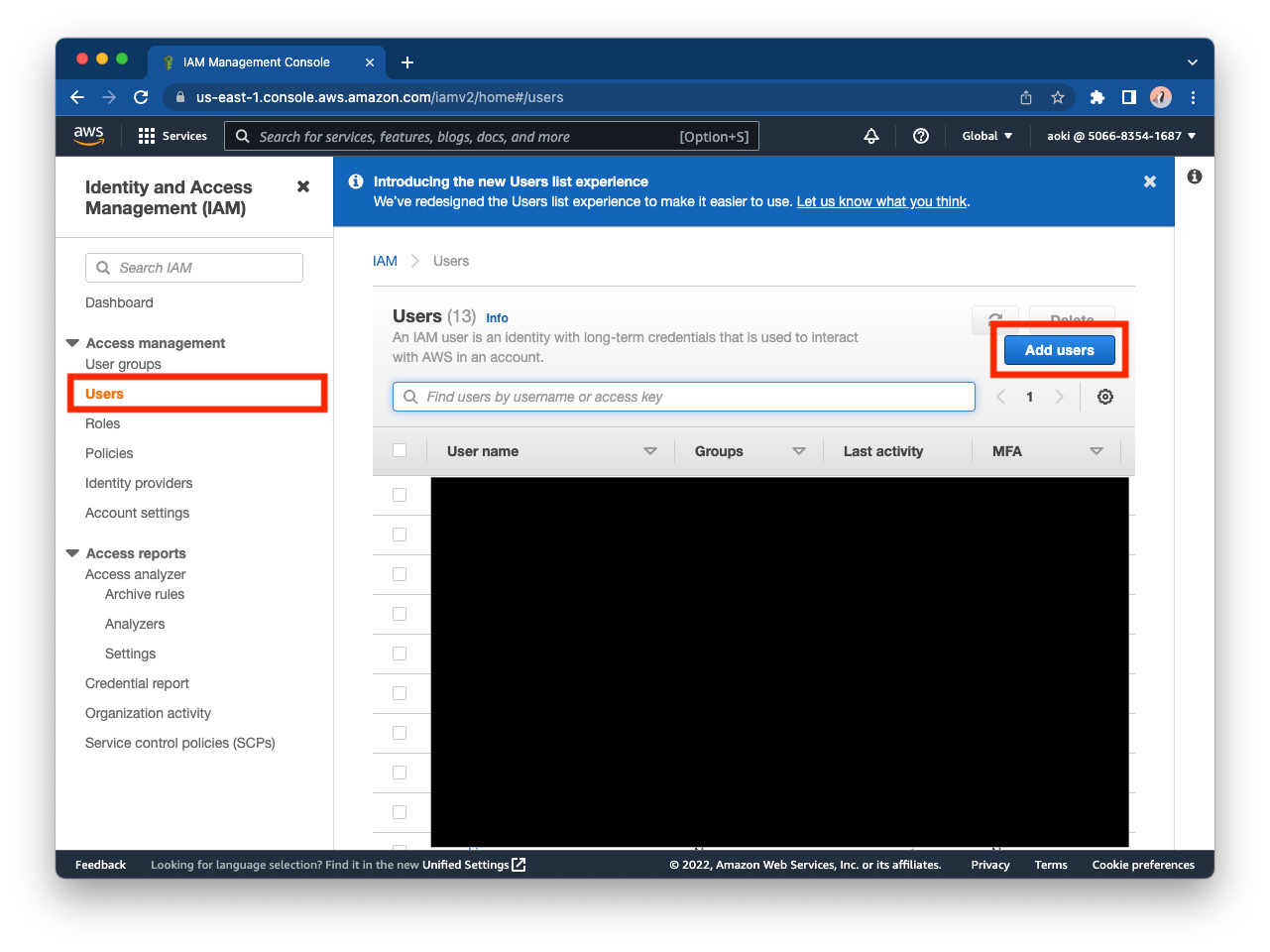Open the browser extensions puzzle icon
1270x952 pixels.
[x=1097, y=97]
